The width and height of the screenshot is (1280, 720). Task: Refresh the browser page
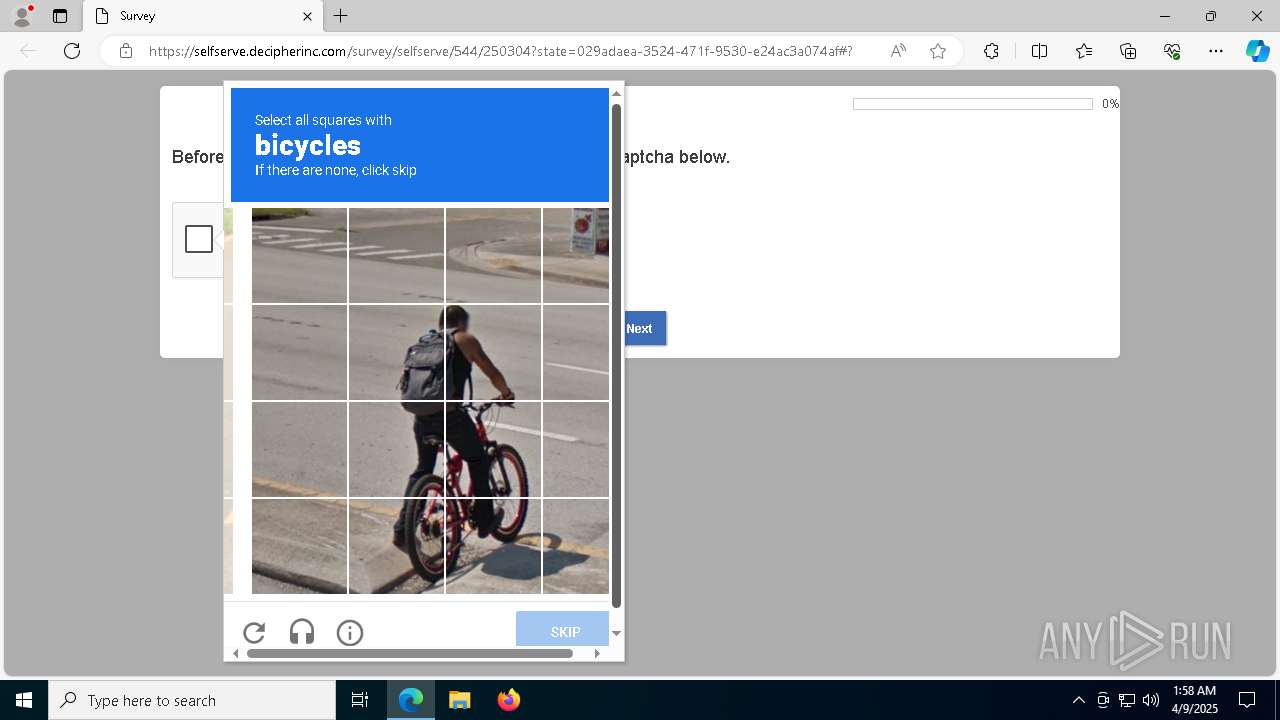[72, 51]
